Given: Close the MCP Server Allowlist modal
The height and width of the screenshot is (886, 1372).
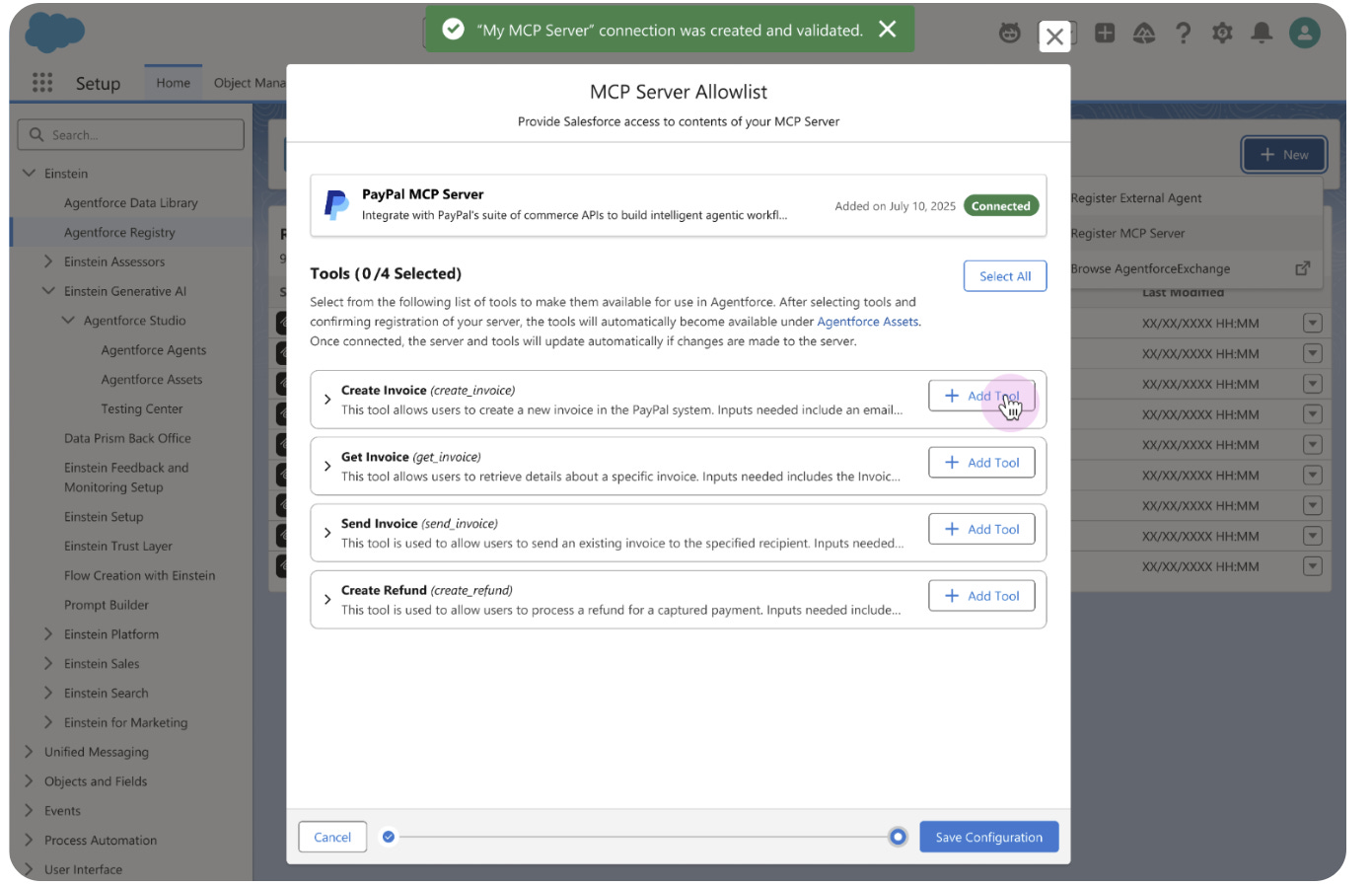Looking at the screenshot, I should [1054, 37].
